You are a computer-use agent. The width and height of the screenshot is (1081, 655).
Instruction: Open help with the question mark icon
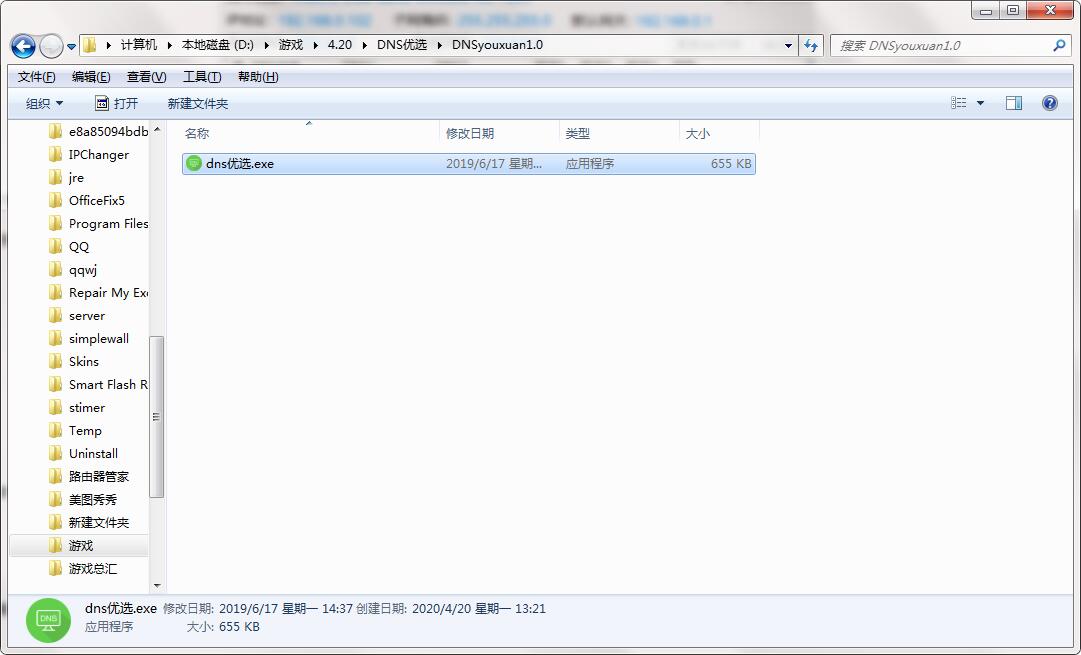pyautogui.click(x=1049, y=103)
